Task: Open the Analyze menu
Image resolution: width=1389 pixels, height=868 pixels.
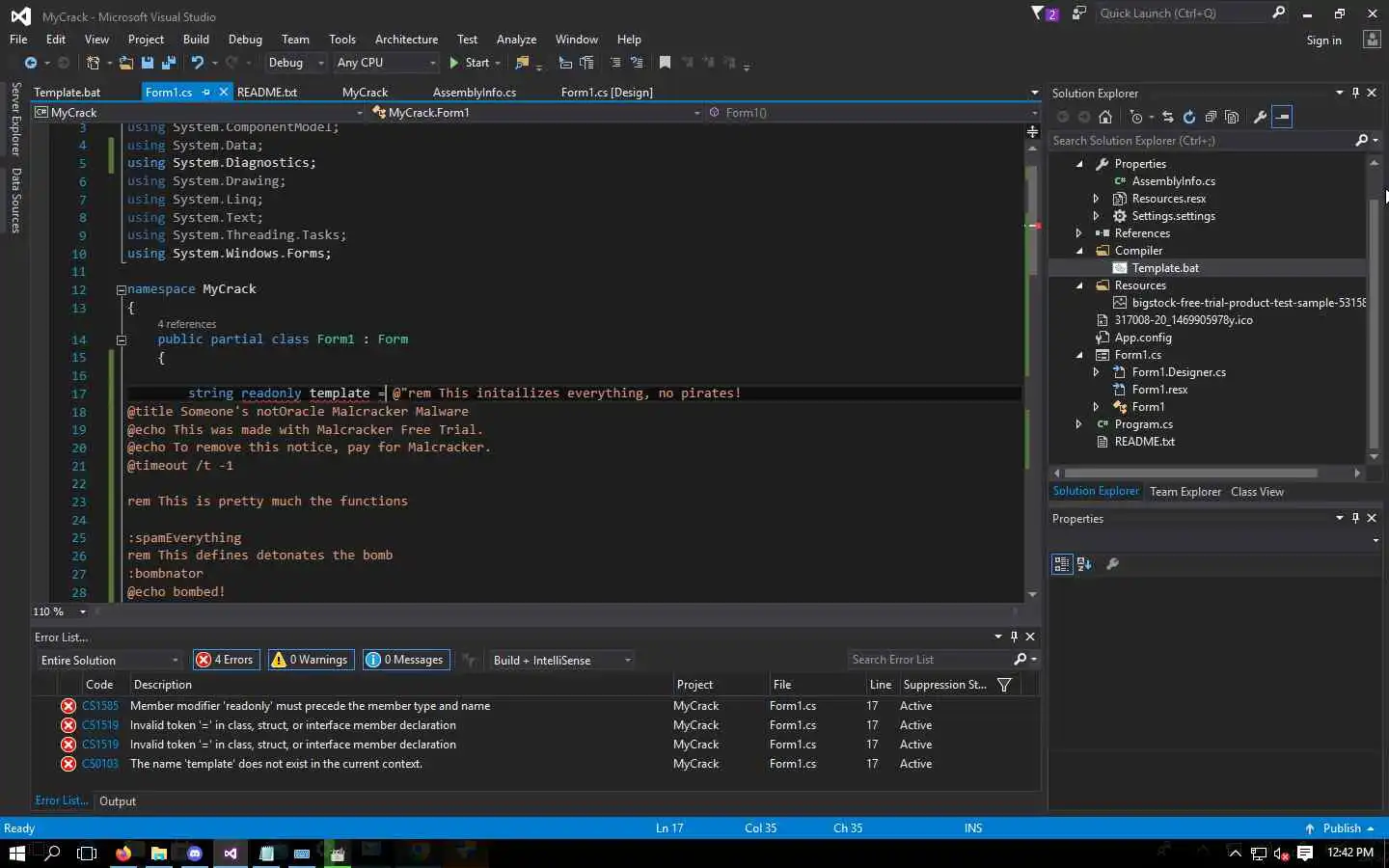Action: pyautogui.click(x=516, y=40)
